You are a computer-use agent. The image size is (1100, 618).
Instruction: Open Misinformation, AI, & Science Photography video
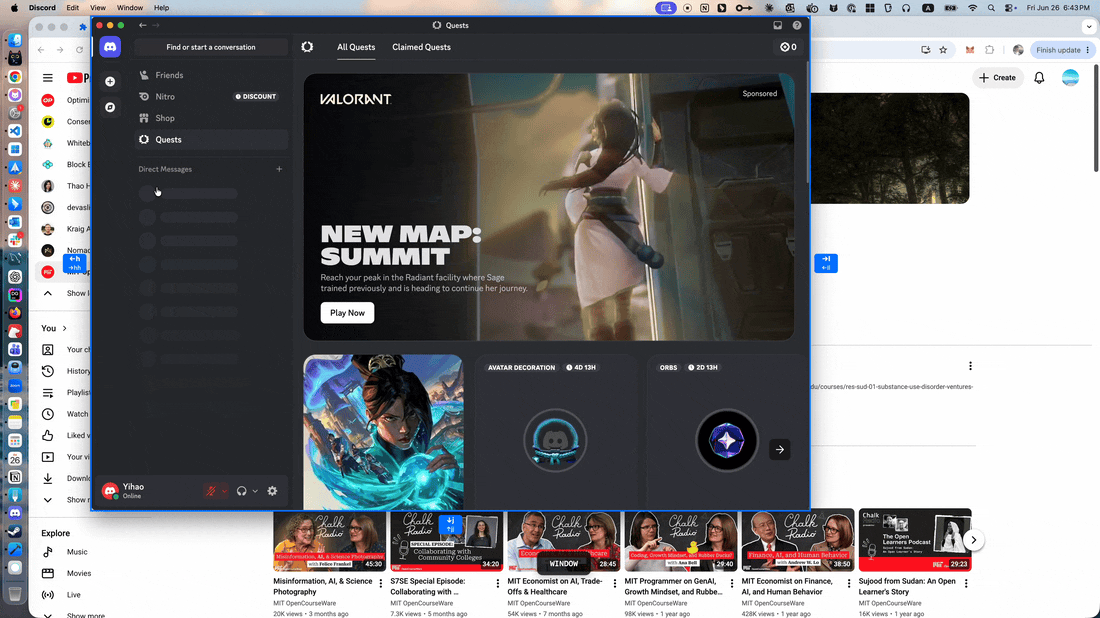click(x=329, y=540)
